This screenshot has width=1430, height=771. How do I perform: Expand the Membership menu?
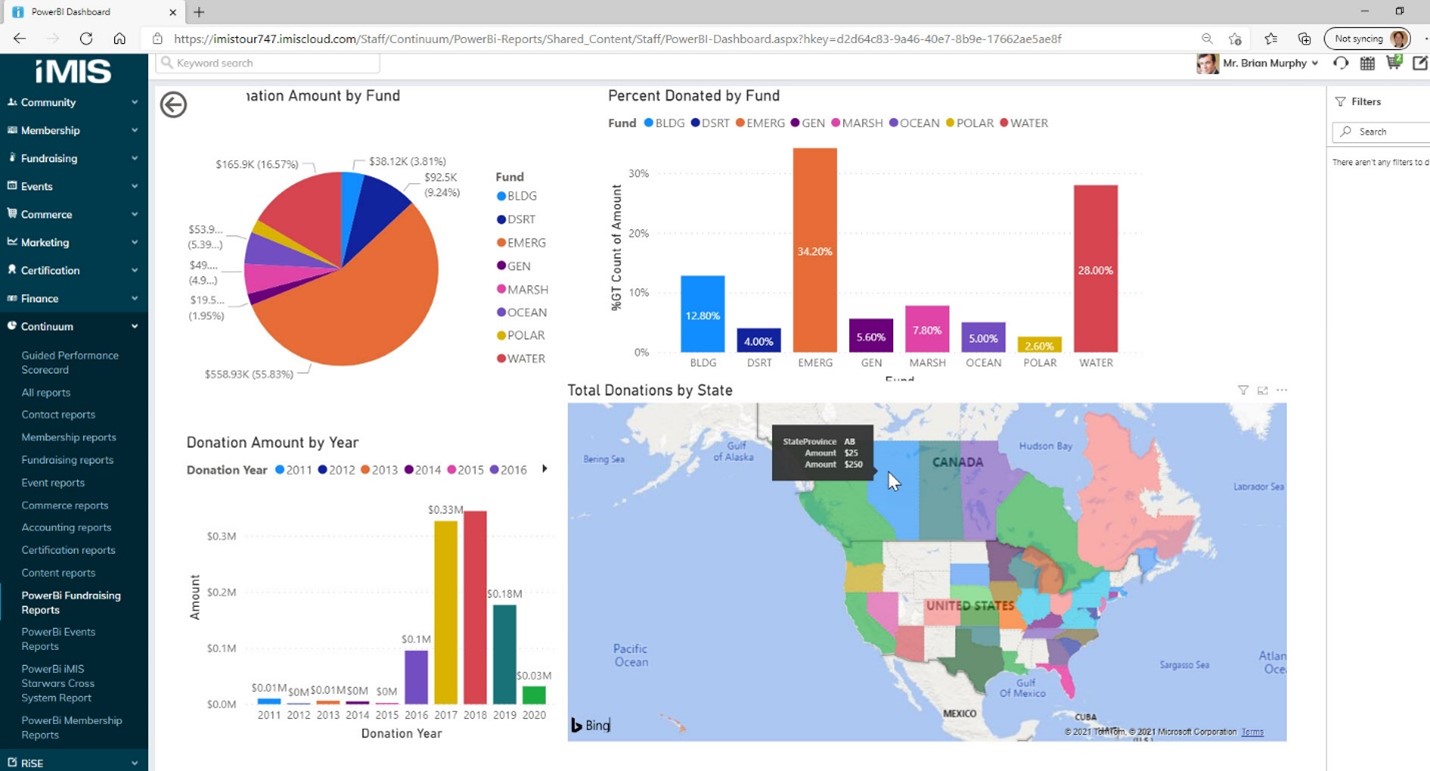(x=73, y=130)
